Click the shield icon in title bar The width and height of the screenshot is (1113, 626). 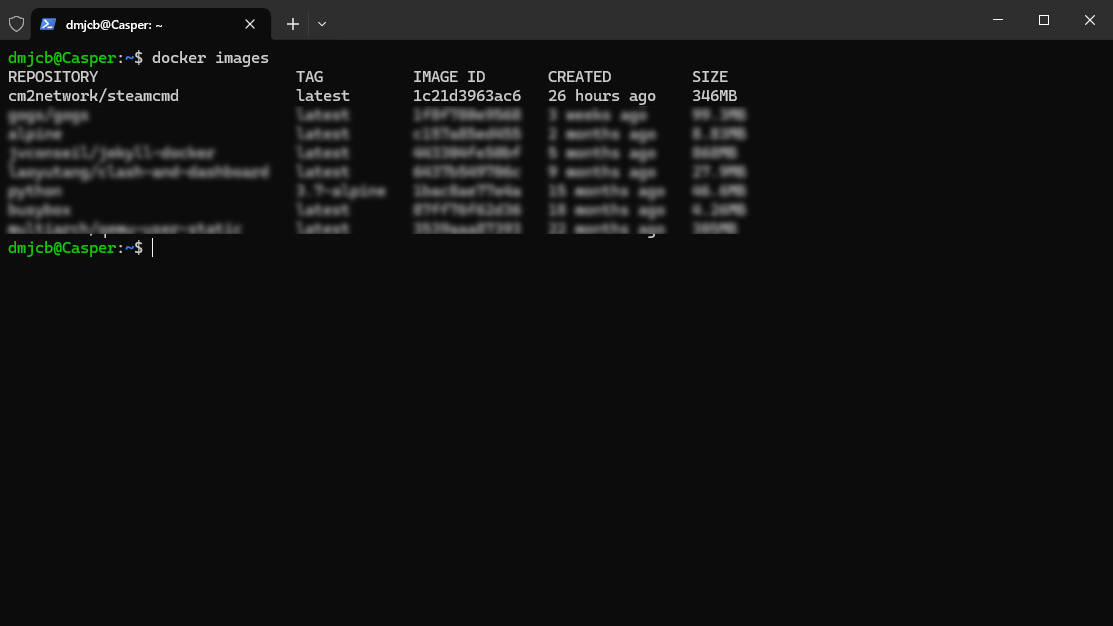pos(16,24)
